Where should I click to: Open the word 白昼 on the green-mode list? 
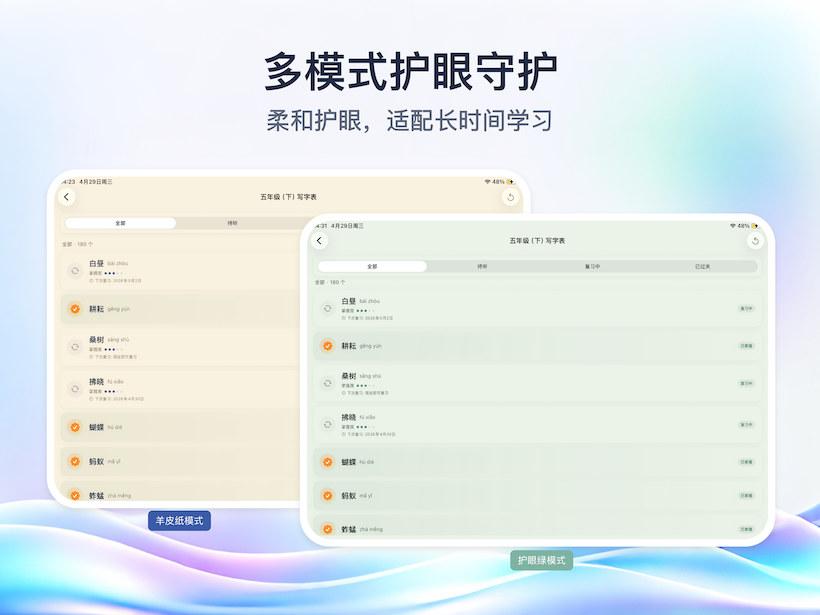(349, 301)
